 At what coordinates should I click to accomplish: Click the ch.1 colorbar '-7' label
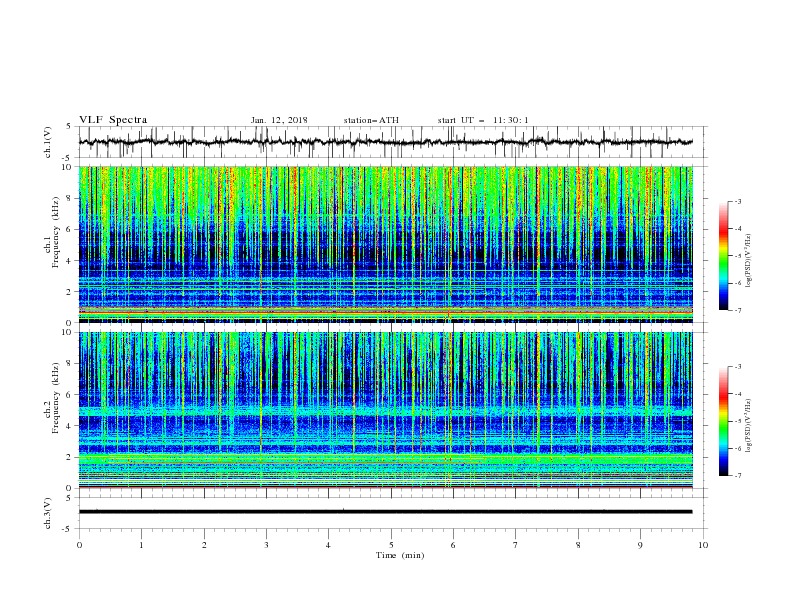pos(738,310)
